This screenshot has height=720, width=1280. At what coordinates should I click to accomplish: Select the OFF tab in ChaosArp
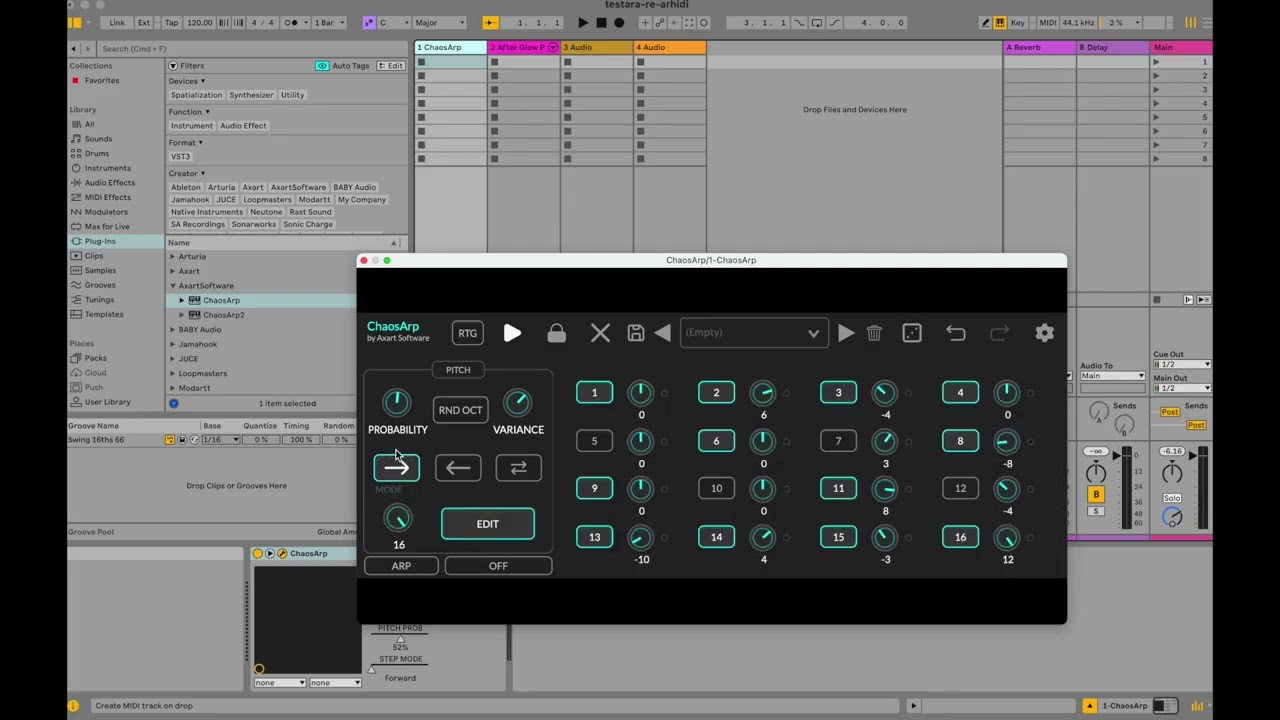(x=498, y=566)
